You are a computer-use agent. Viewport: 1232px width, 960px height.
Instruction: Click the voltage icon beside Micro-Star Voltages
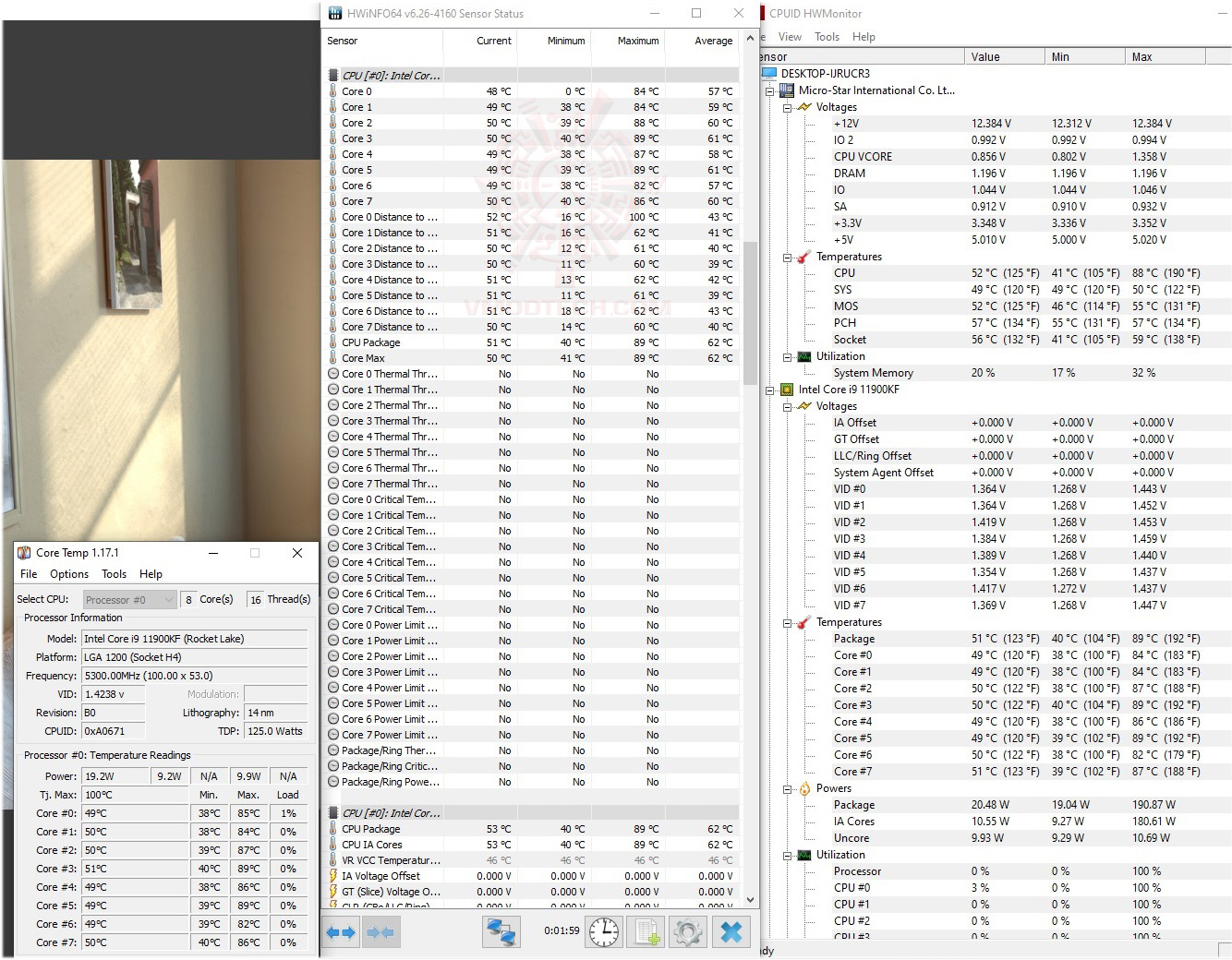point(804,107)
